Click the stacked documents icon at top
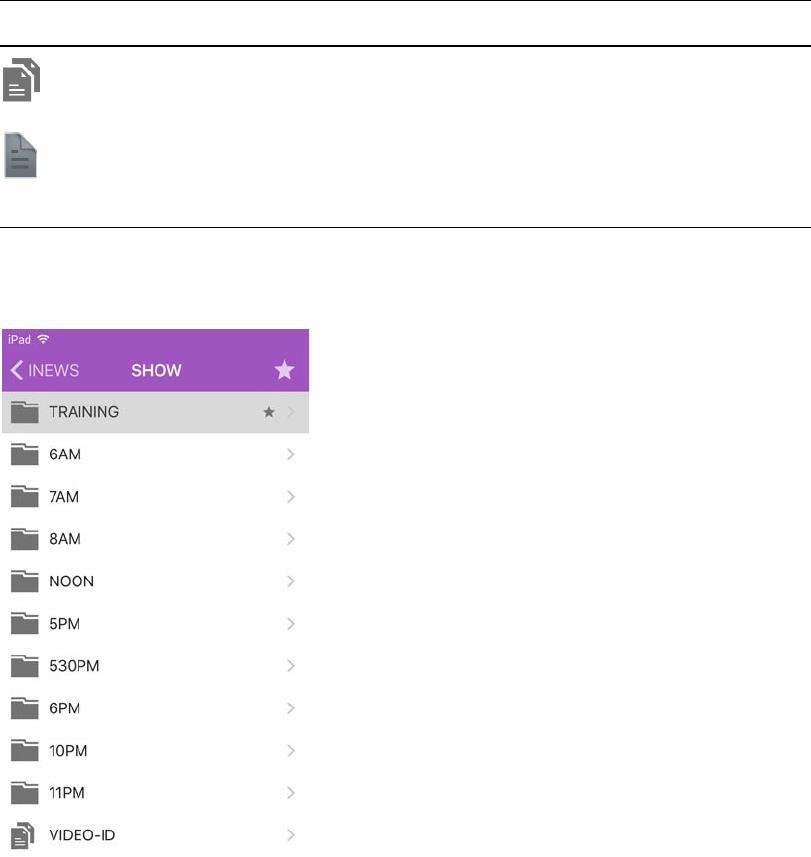811x857 pixels. click(23, 81)
